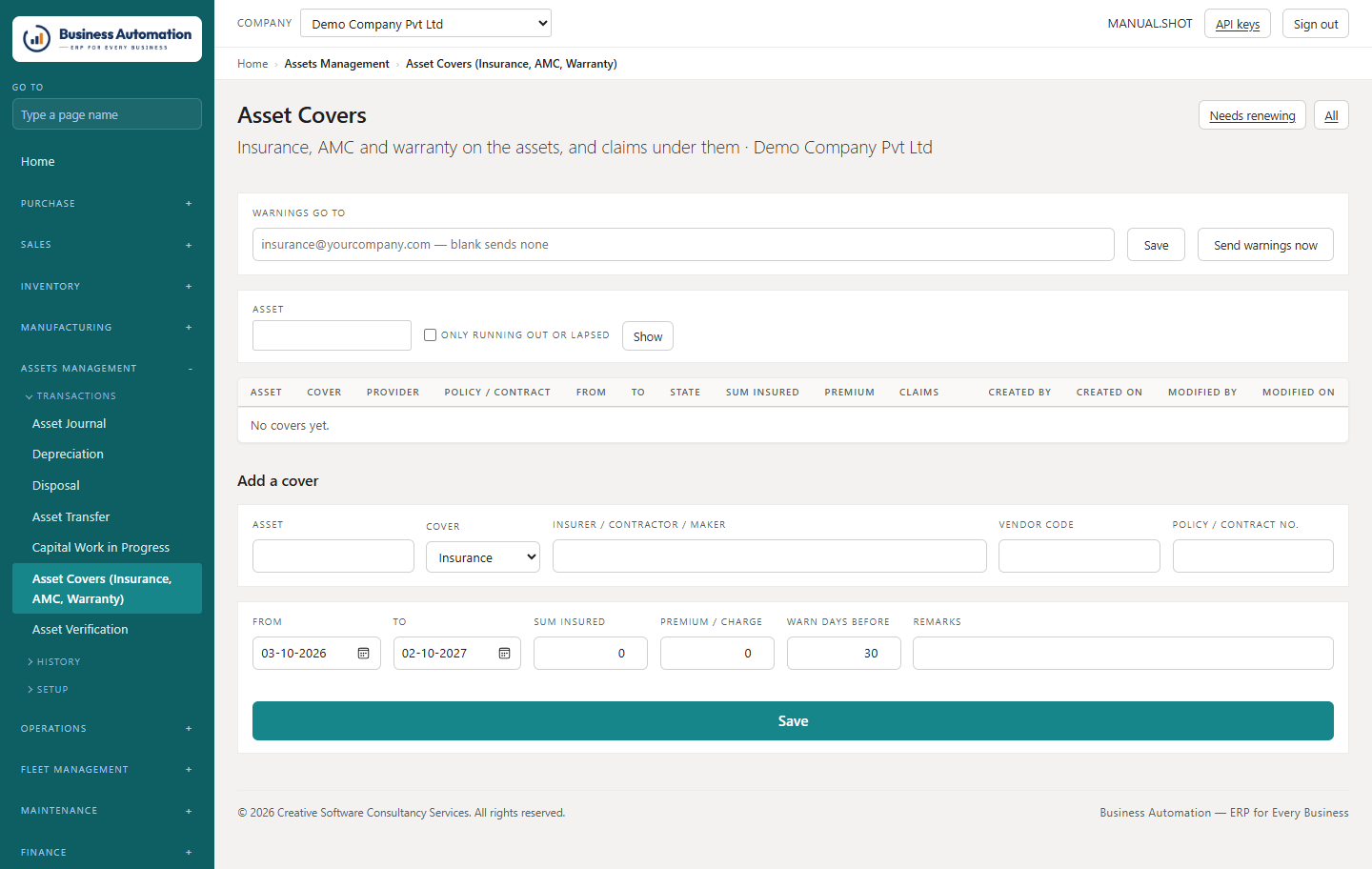Click Send warnings now button
The image size is (1372, 869).
tap(1265, 245)
